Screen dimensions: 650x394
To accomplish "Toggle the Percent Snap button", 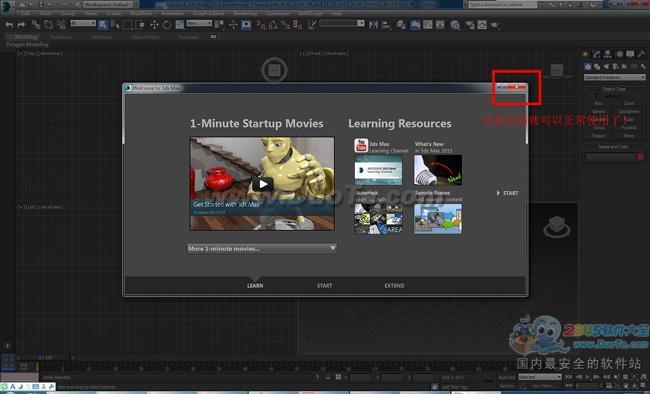I will 285,25.
